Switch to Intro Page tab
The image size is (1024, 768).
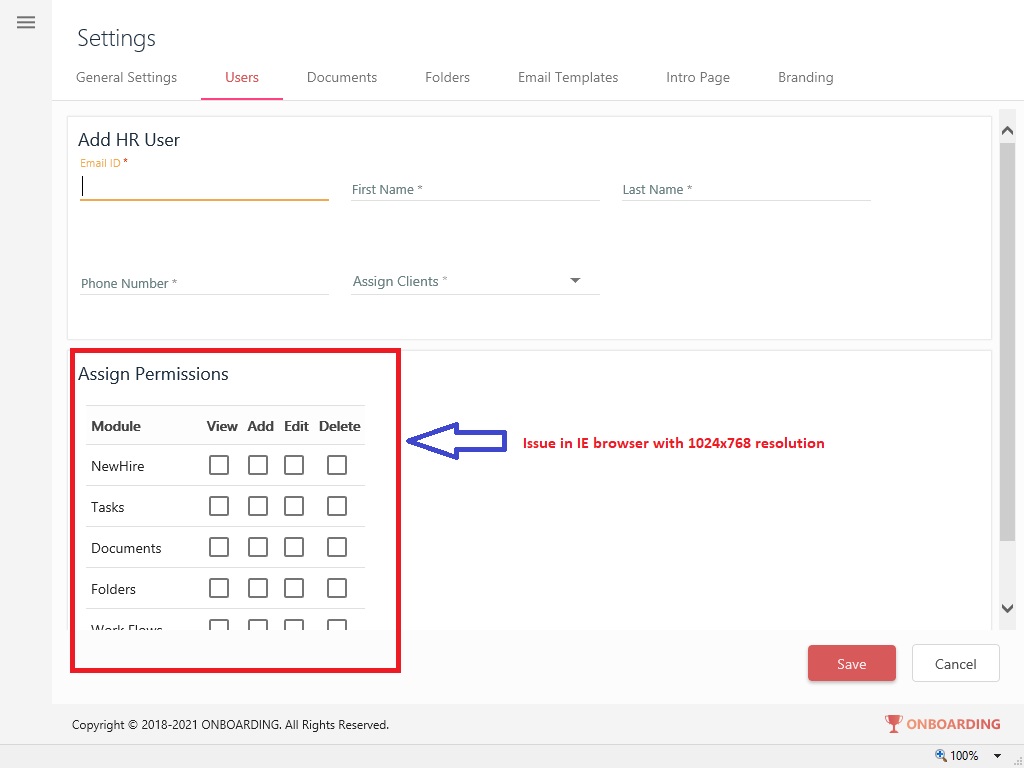(697, 77)
